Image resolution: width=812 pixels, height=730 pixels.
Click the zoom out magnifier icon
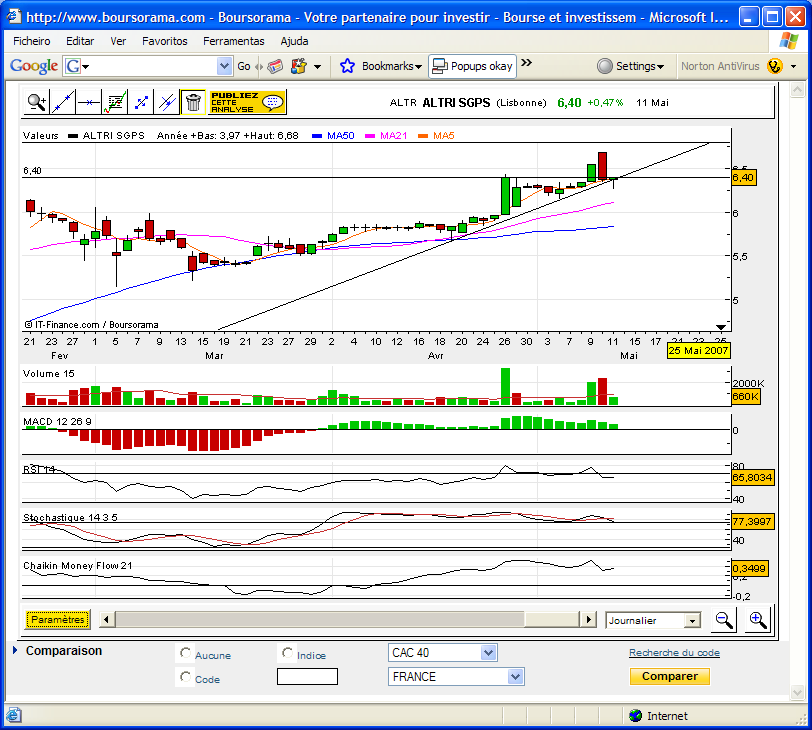click(x=723, y=619)
